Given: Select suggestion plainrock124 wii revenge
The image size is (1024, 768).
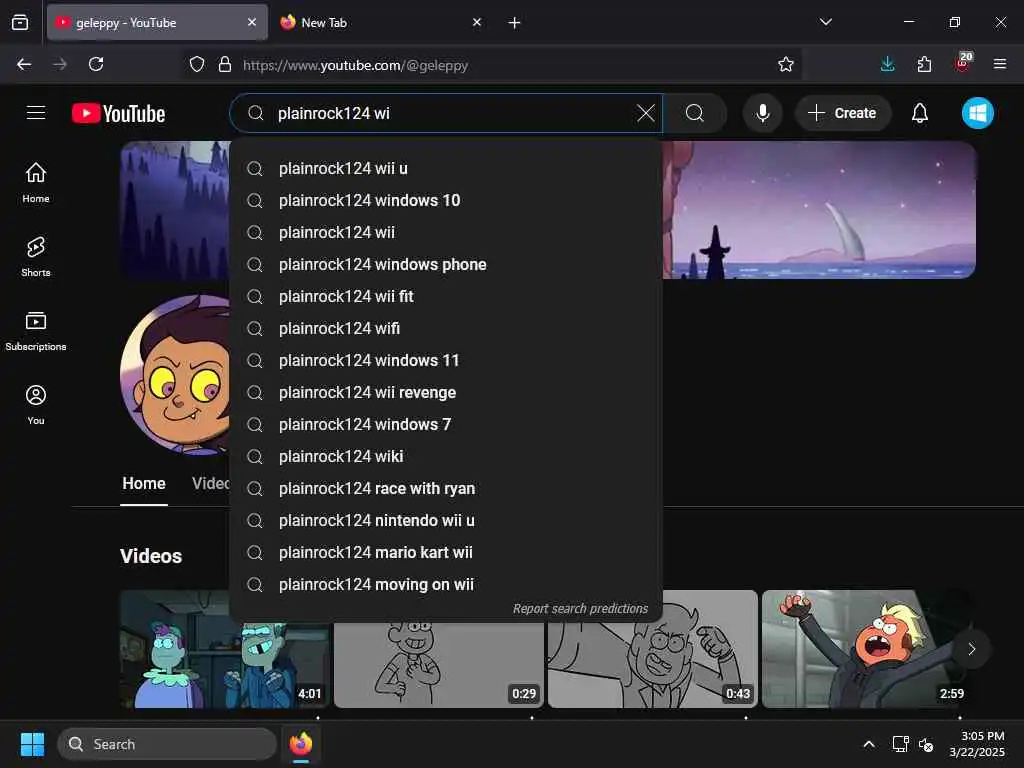Looking at the screenshot, I should click(x=446, y=392).
